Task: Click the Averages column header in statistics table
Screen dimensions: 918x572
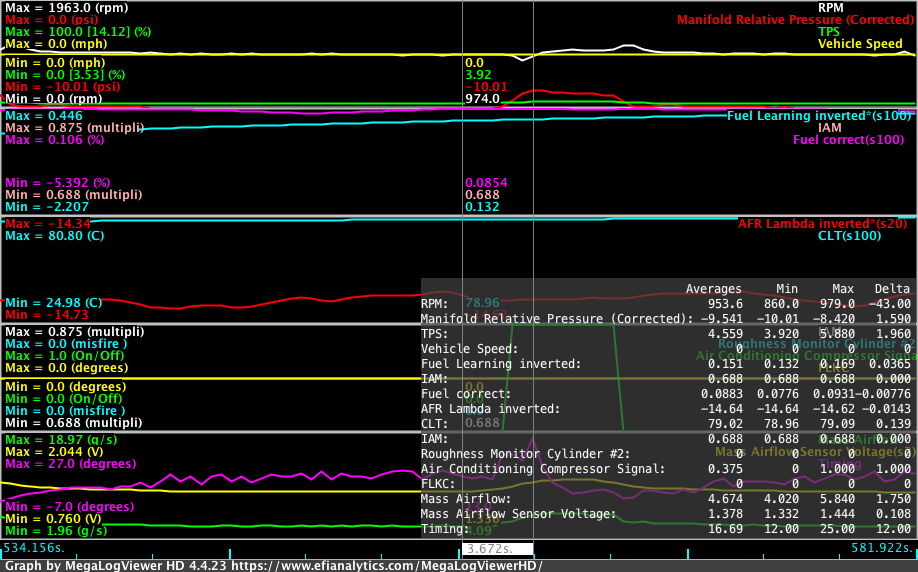Action: [x=713, y=289]
